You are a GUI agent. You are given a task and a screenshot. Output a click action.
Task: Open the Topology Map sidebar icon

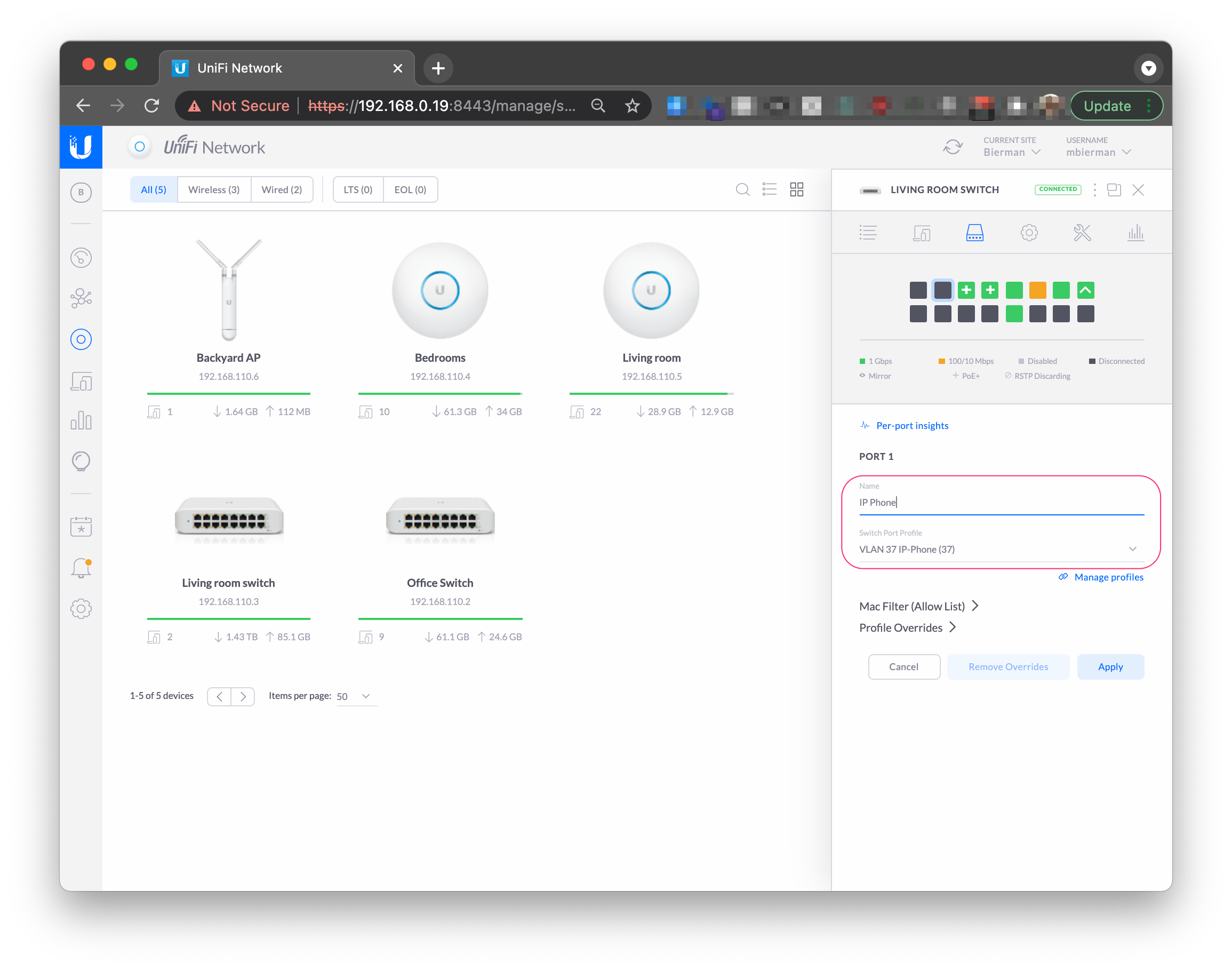[81, 298]
